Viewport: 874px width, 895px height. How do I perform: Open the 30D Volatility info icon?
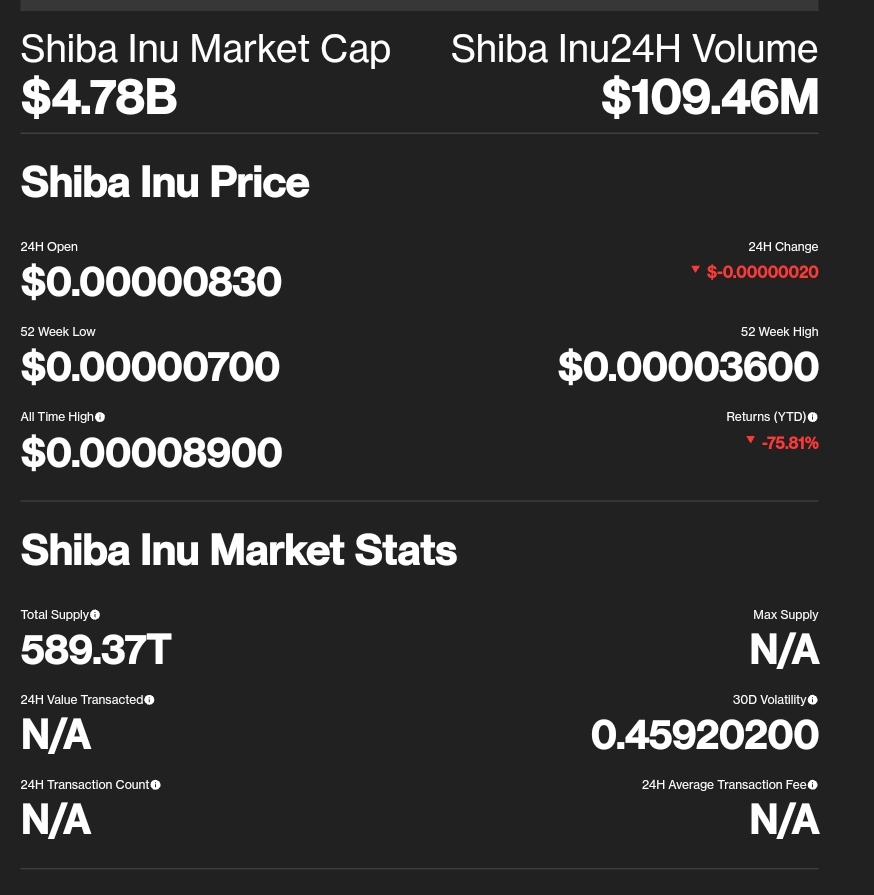[x=813, y=700]
